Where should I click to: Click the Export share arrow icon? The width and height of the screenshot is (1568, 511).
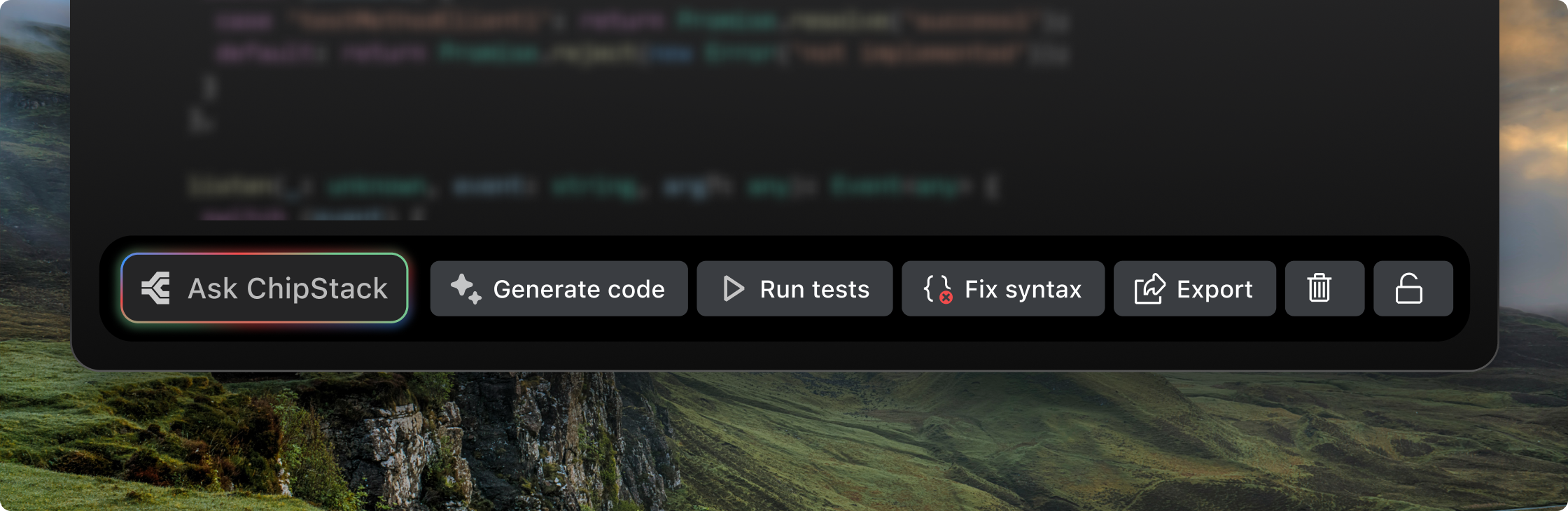point(1149,288)
